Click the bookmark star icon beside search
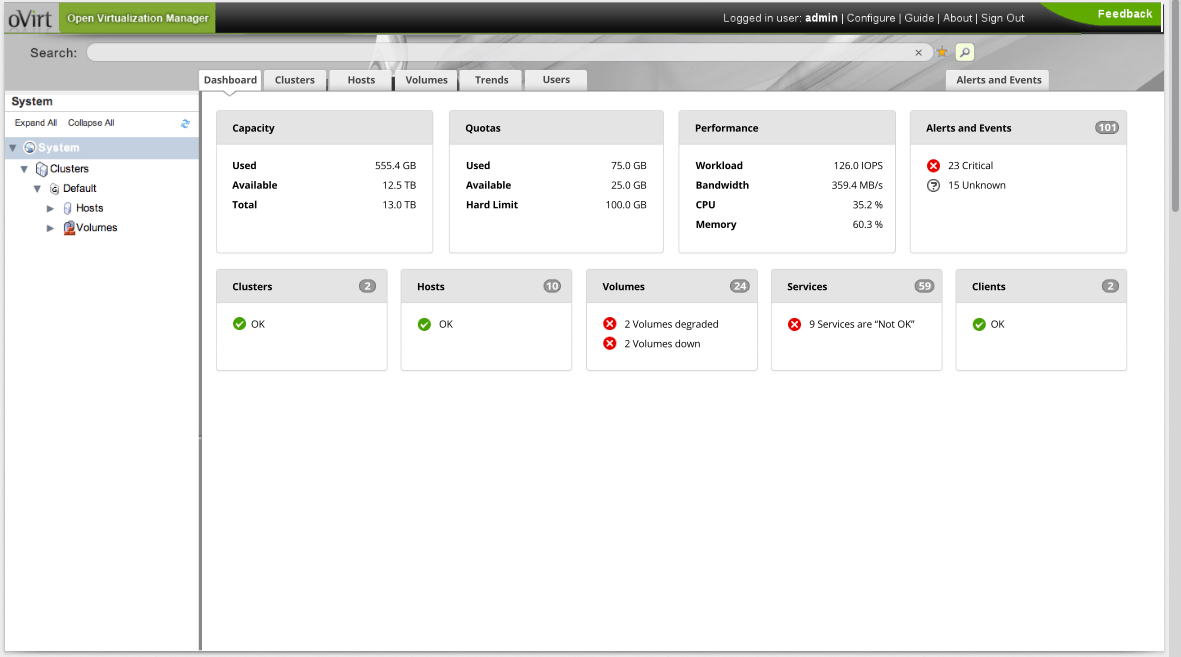 tap(941, 52)
